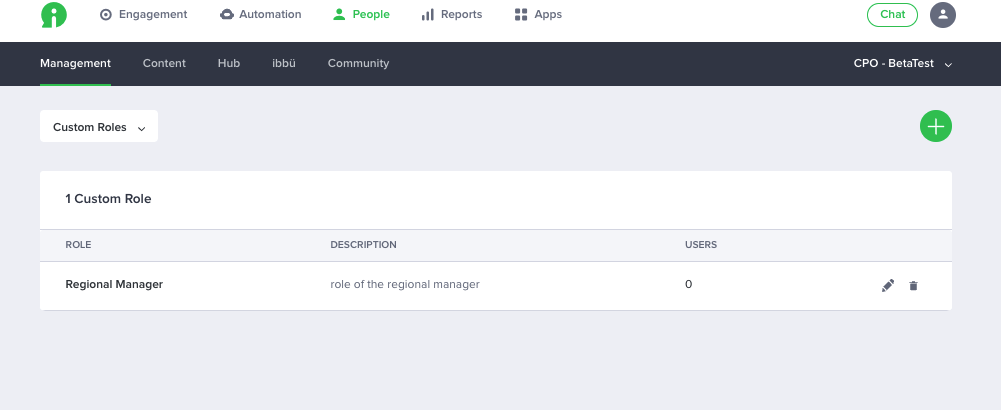Screen dimensions: 1001x410
Task: Click the chevron beside Custom Roles
Action: click(142, 128)
